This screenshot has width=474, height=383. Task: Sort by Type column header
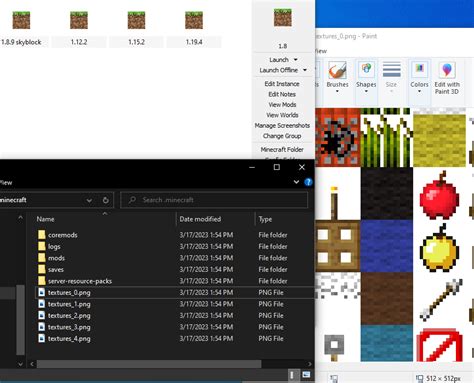pos(265,219)
